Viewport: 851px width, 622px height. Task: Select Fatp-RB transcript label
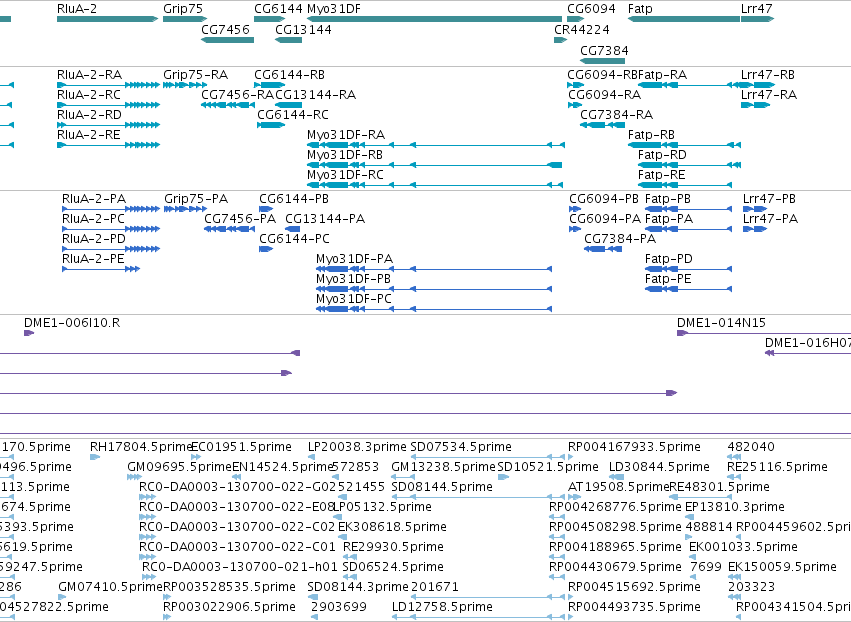[651, 135]
